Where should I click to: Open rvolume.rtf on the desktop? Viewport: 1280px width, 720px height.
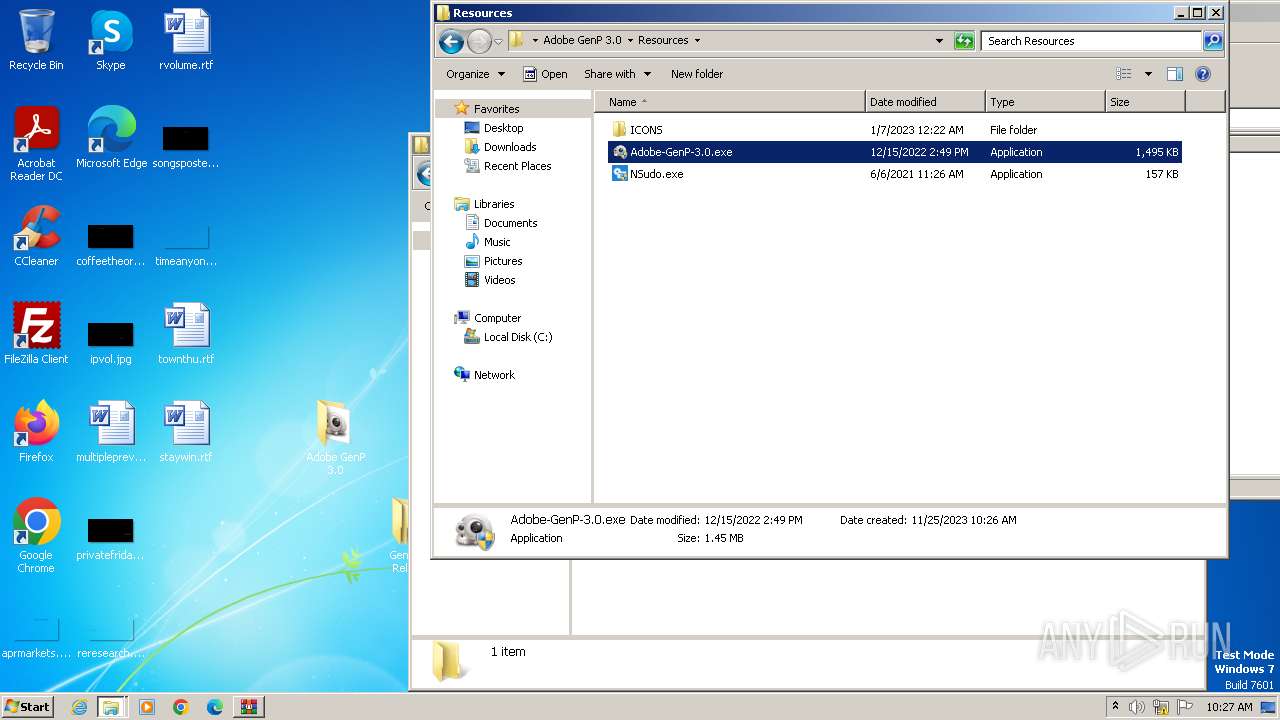[186, 40]
